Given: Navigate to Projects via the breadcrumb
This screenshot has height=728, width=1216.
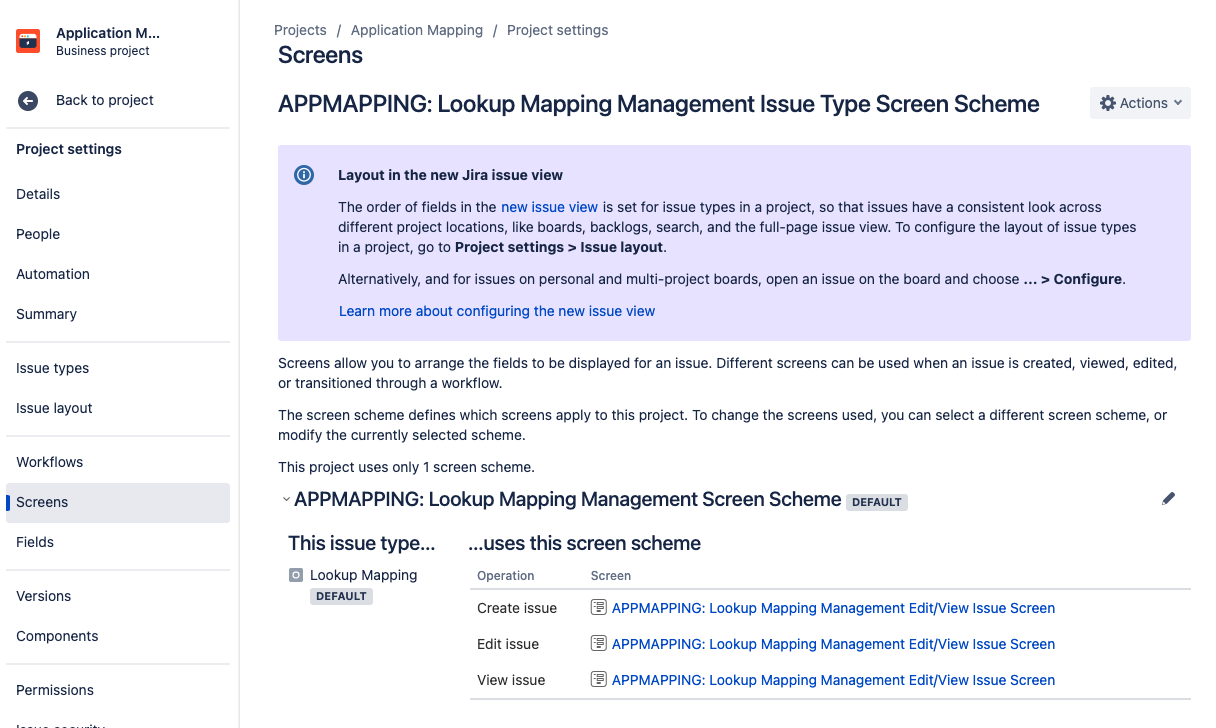Looking at the screenshot, I should (x=300, y=30).
